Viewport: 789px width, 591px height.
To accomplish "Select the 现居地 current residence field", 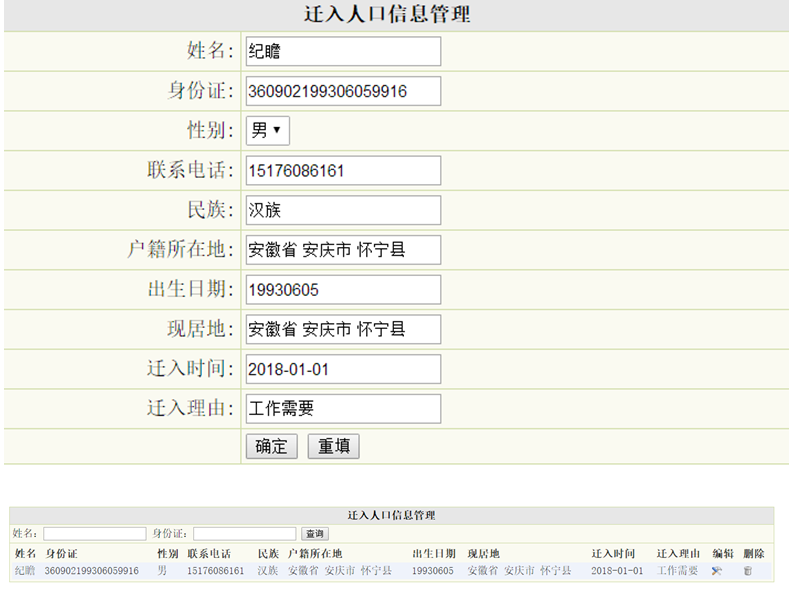I will coord(342,329).
